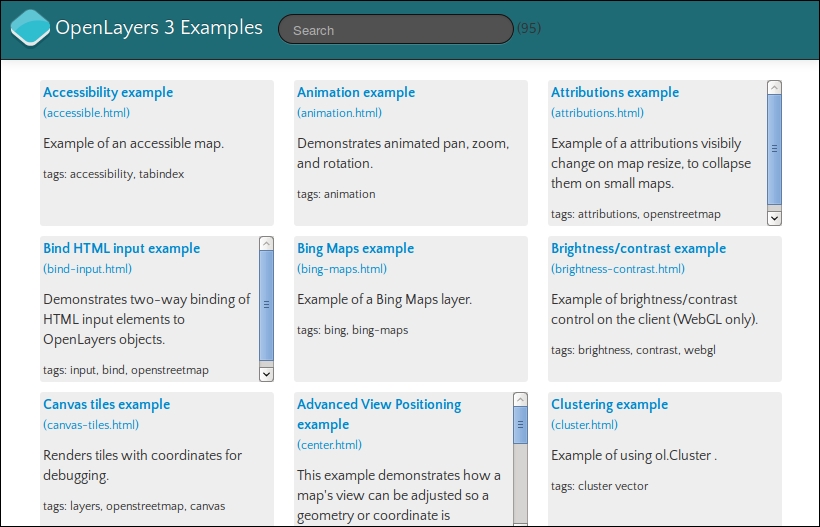Open the Canvas tiles example link

pos(107,405)
